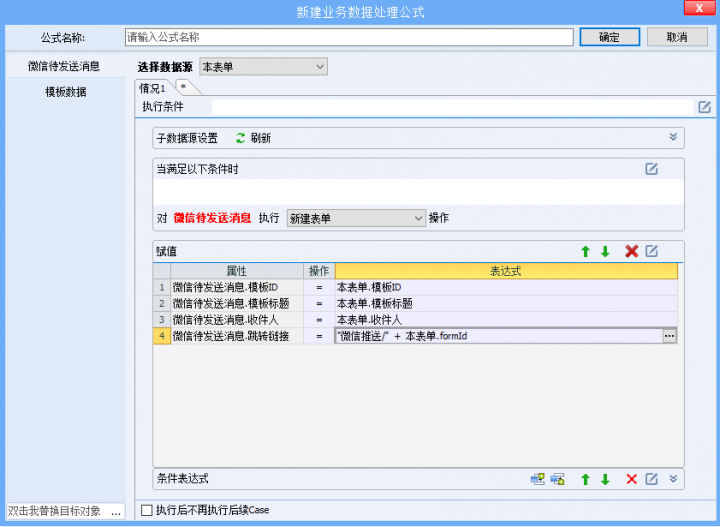Click 取消 button
Viewport: 720px width, 527px height.
677,37
